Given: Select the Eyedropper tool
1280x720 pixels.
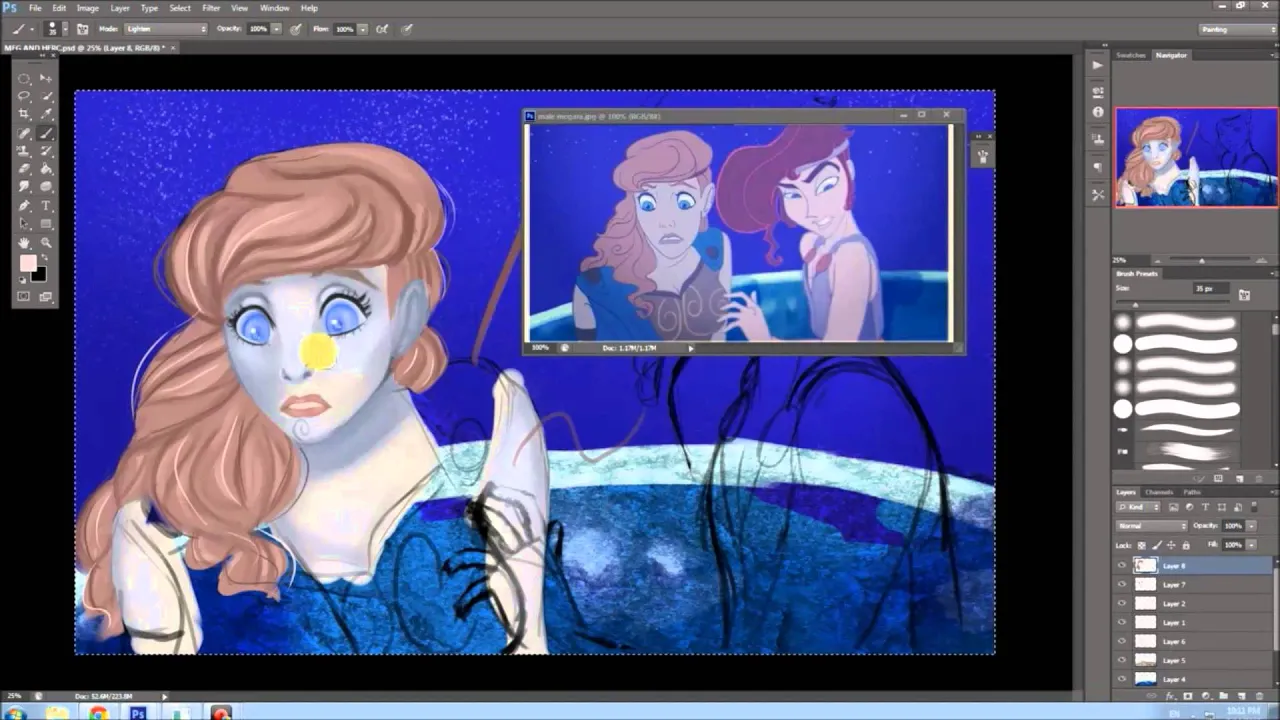Looking at the screenshot, I should [x=46, y=114].
